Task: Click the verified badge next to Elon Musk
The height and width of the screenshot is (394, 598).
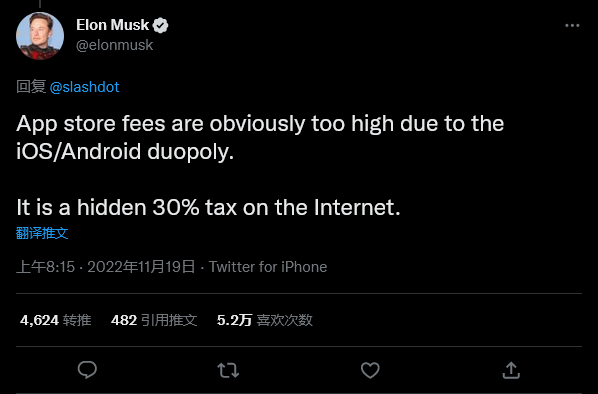Action: [161, 26]
